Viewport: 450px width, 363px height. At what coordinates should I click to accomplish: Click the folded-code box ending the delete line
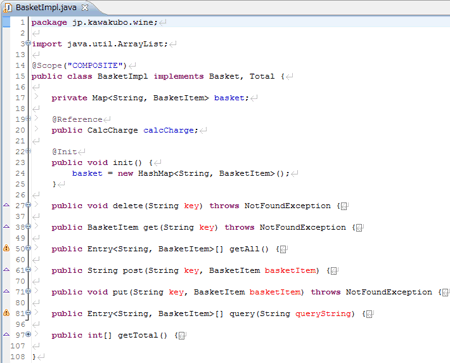tap(344, 206)
